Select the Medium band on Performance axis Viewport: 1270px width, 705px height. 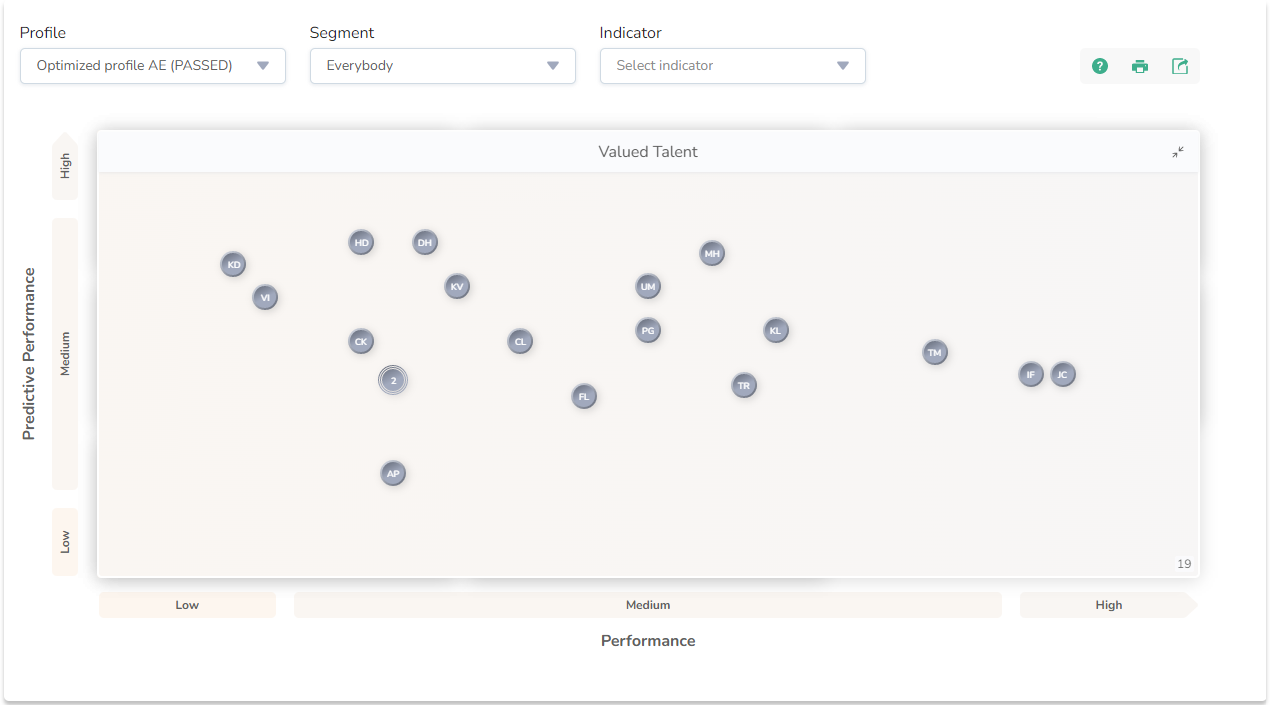coord(647,605)
